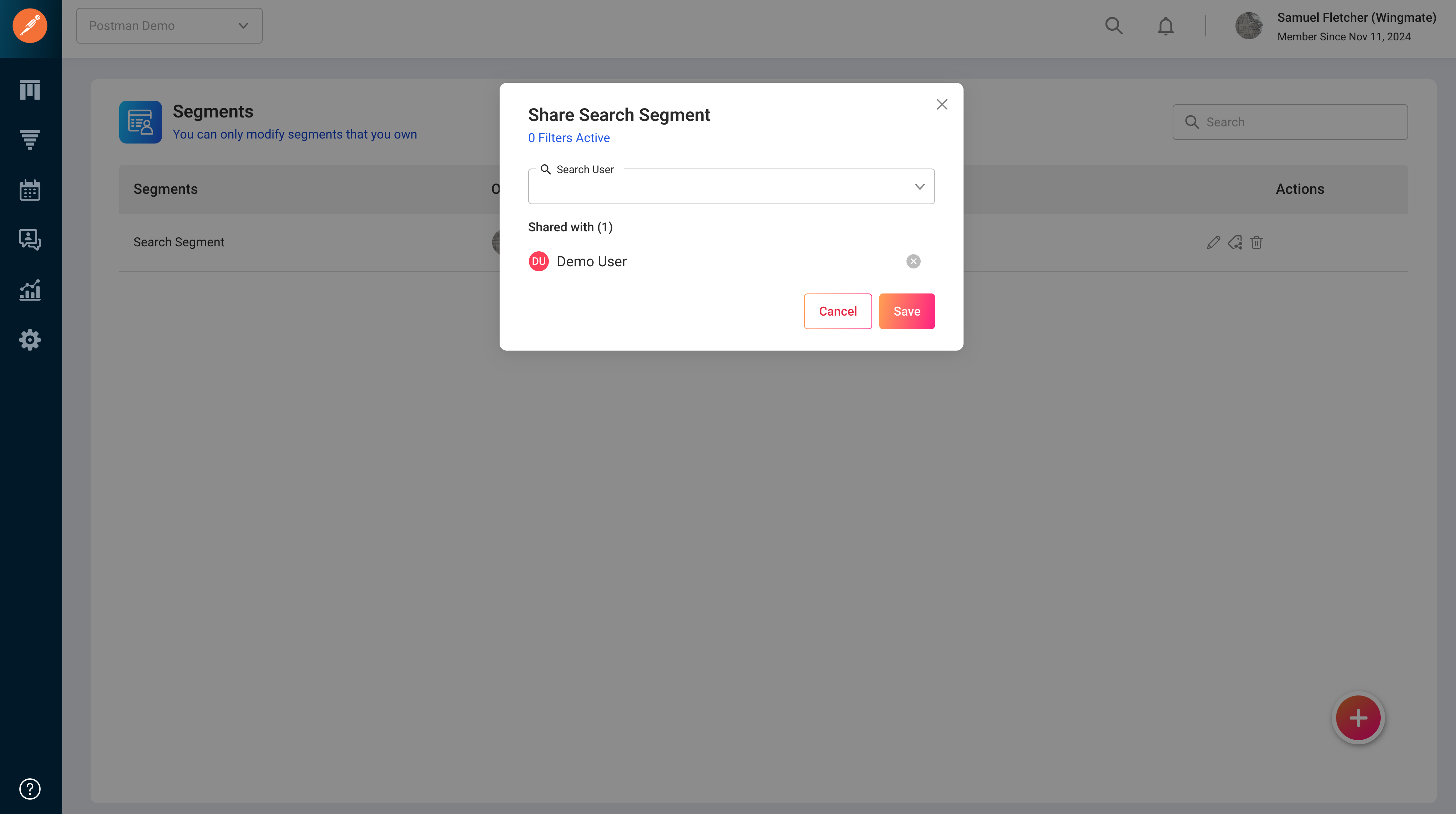Click the segments Search field
This screenshot has height=814, width=1456.
(1290, 122)
